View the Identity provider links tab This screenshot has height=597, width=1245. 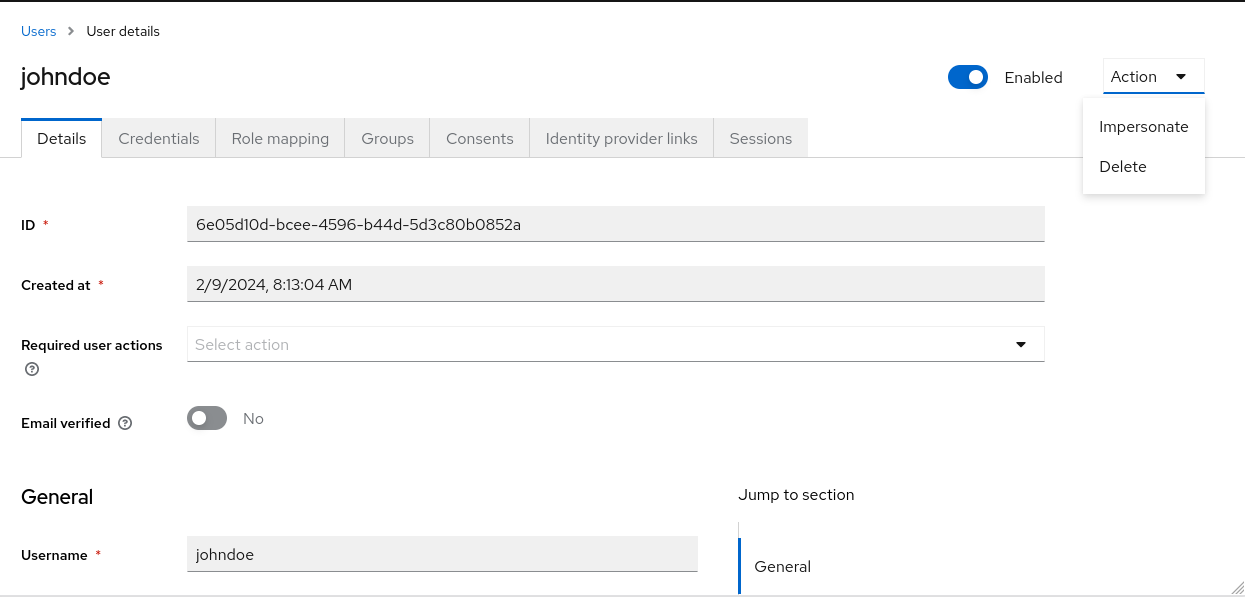pyautogui.click(x=621, y=138)
